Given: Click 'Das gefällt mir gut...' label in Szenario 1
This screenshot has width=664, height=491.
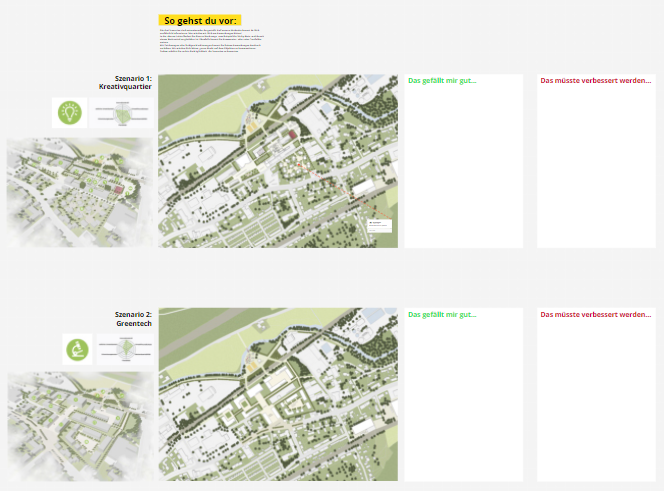Looking at the screenshot, I should point(442,80).
